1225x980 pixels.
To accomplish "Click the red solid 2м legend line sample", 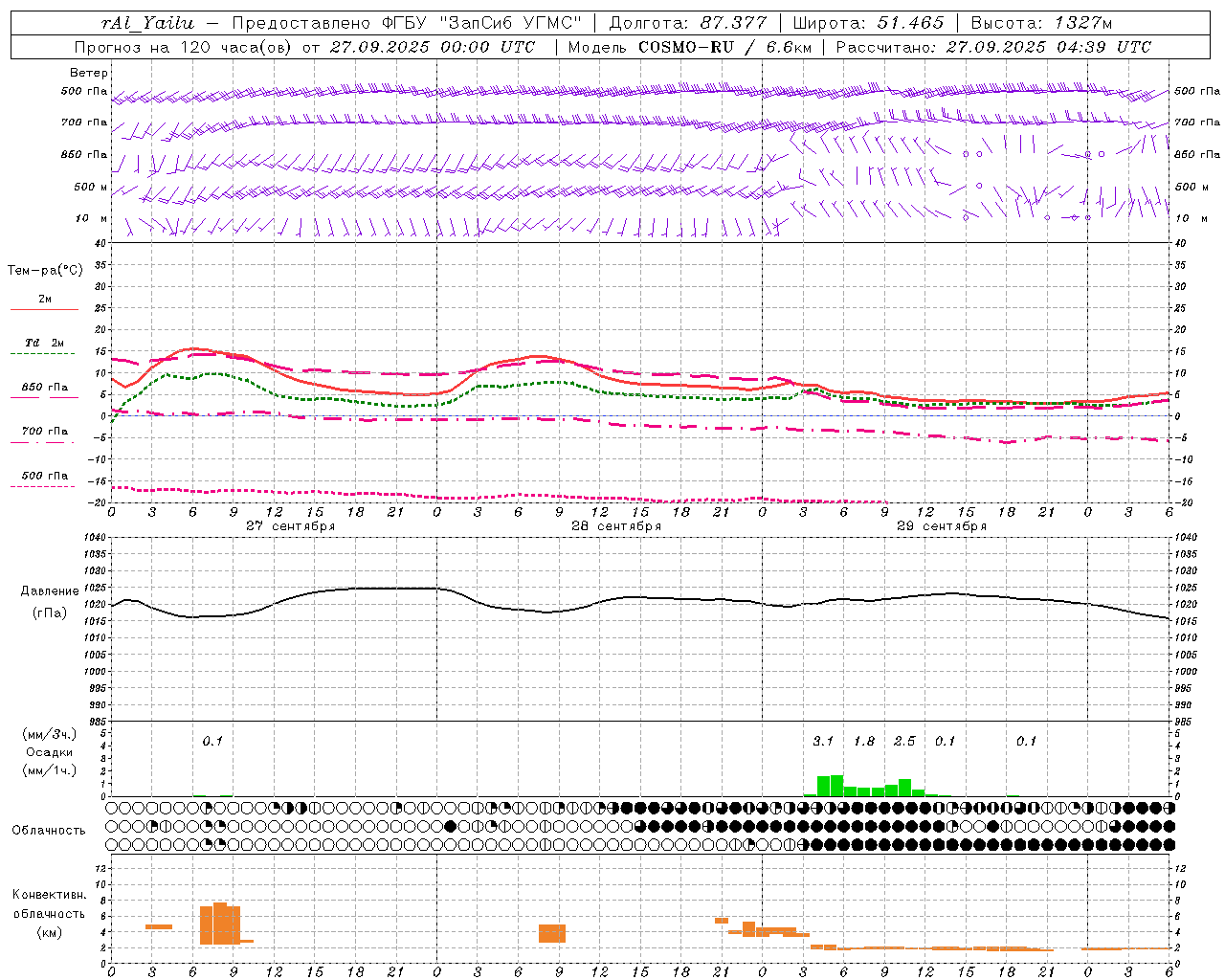I will (x=44, y=310).
